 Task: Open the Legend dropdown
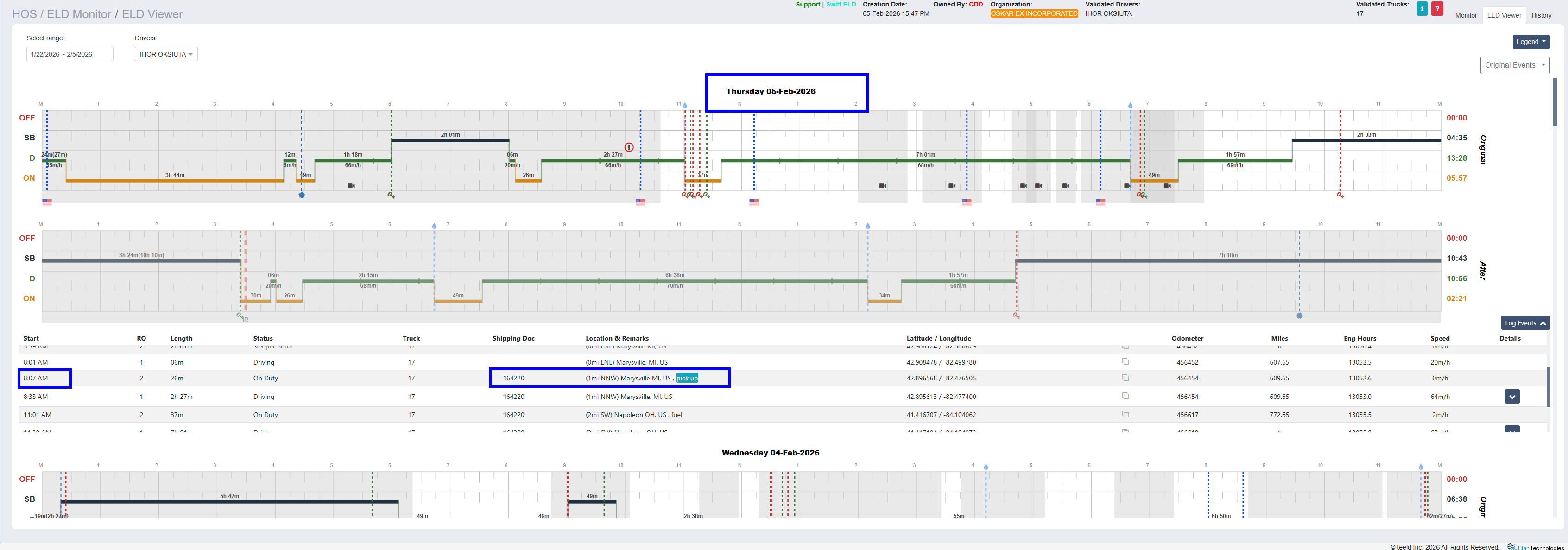(x=1530, y=42)
